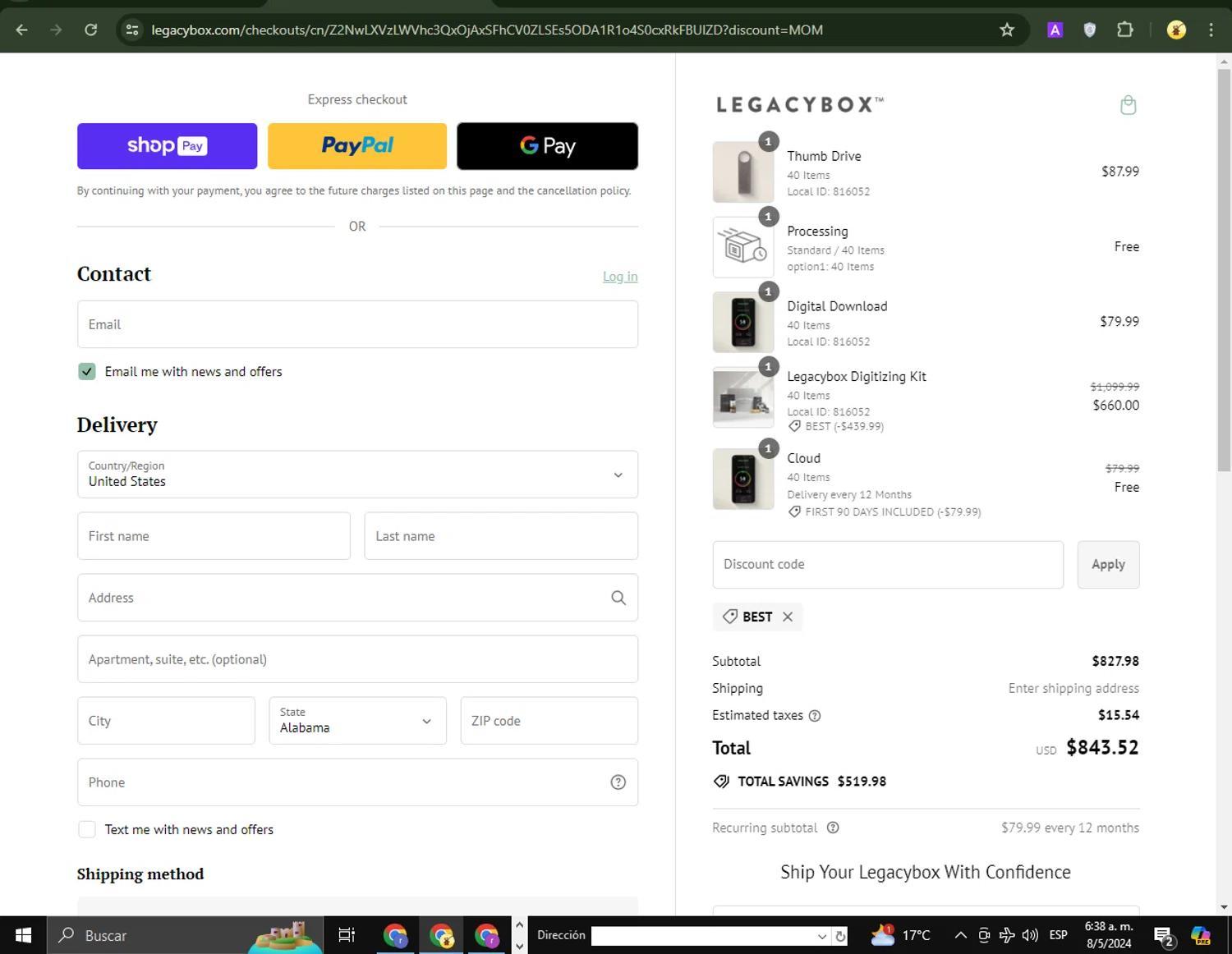Screen dimensions: 1232x954
Task: Click the Digital Download product thumbnail
Action: coord(743,322)
